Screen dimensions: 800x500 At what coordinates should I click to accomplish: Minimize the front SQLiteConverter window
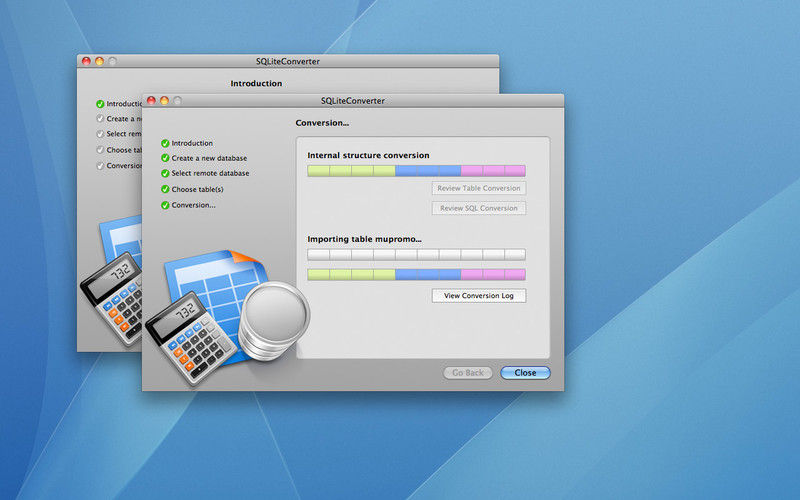click(164, 101)
